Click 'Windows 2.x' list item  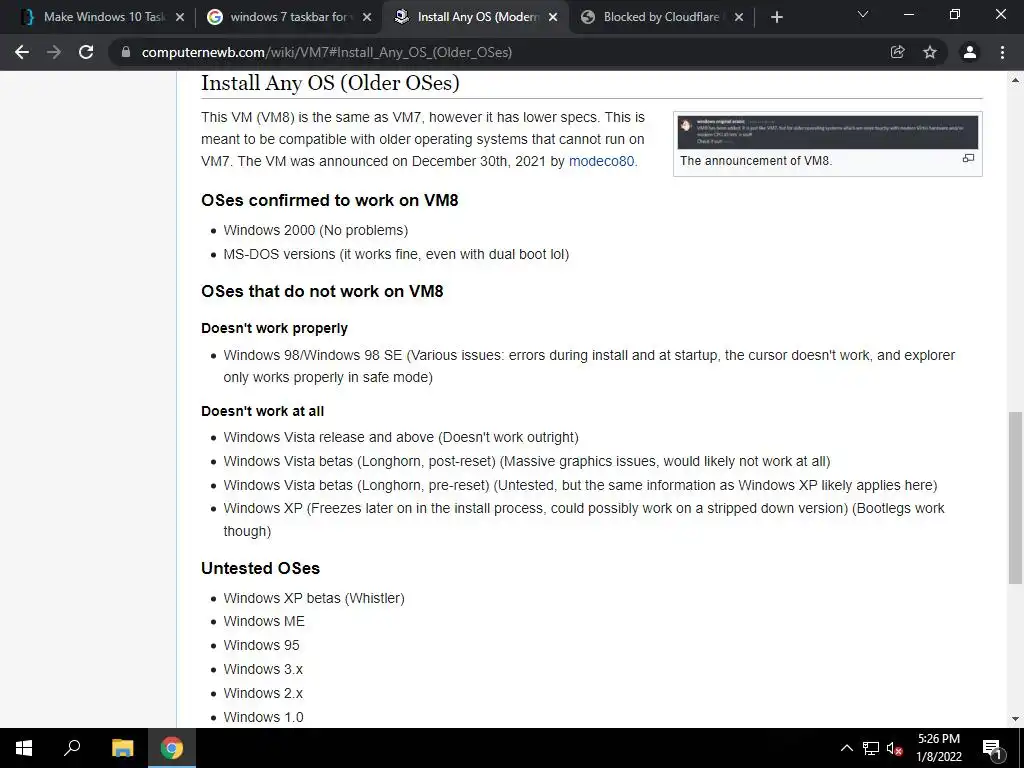[263, 693]
